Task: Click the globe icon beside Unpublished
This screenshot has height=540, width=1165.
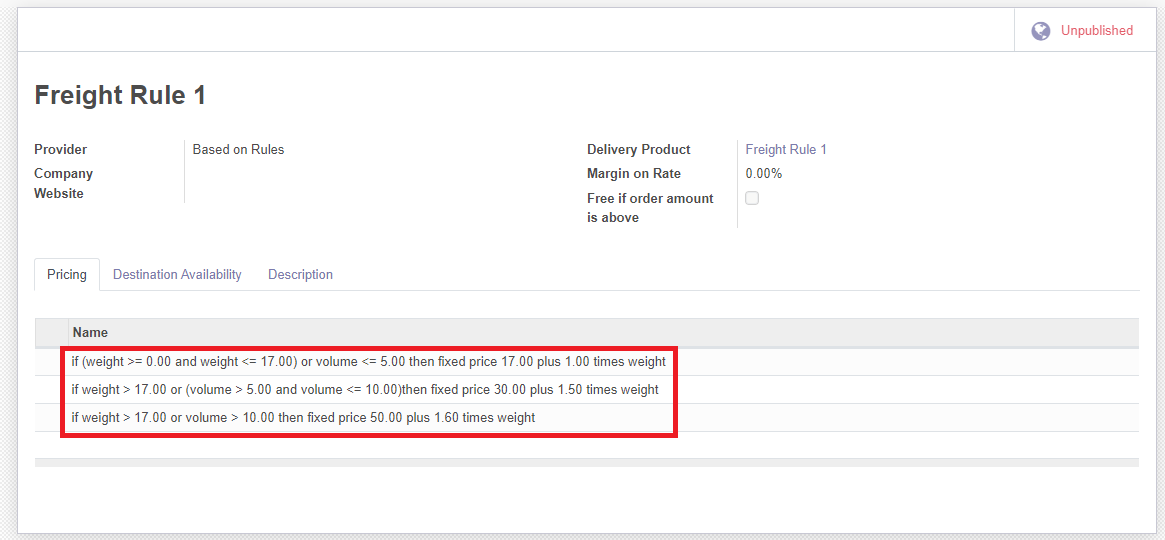Action: pyautogui.click(x=1041, y=31)
